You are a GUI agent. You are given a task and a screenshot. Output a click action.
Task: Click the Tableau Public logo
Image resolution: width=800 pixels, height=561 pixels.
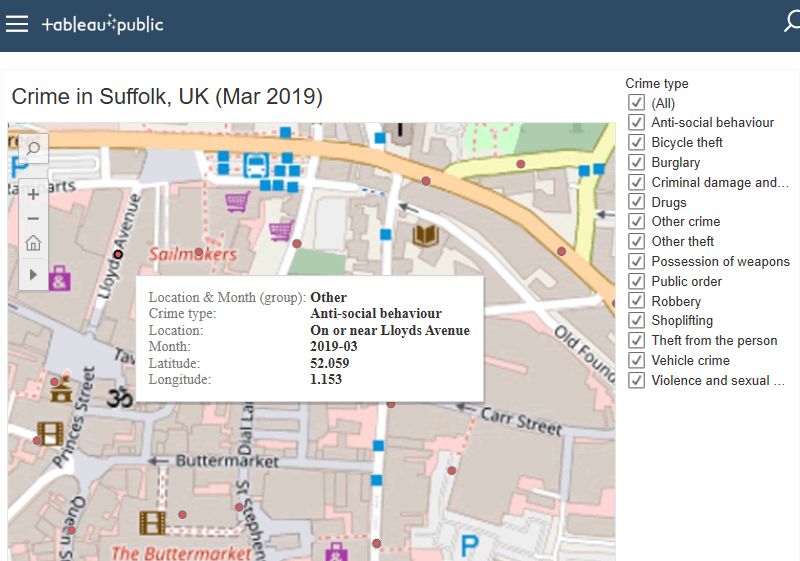103,25
